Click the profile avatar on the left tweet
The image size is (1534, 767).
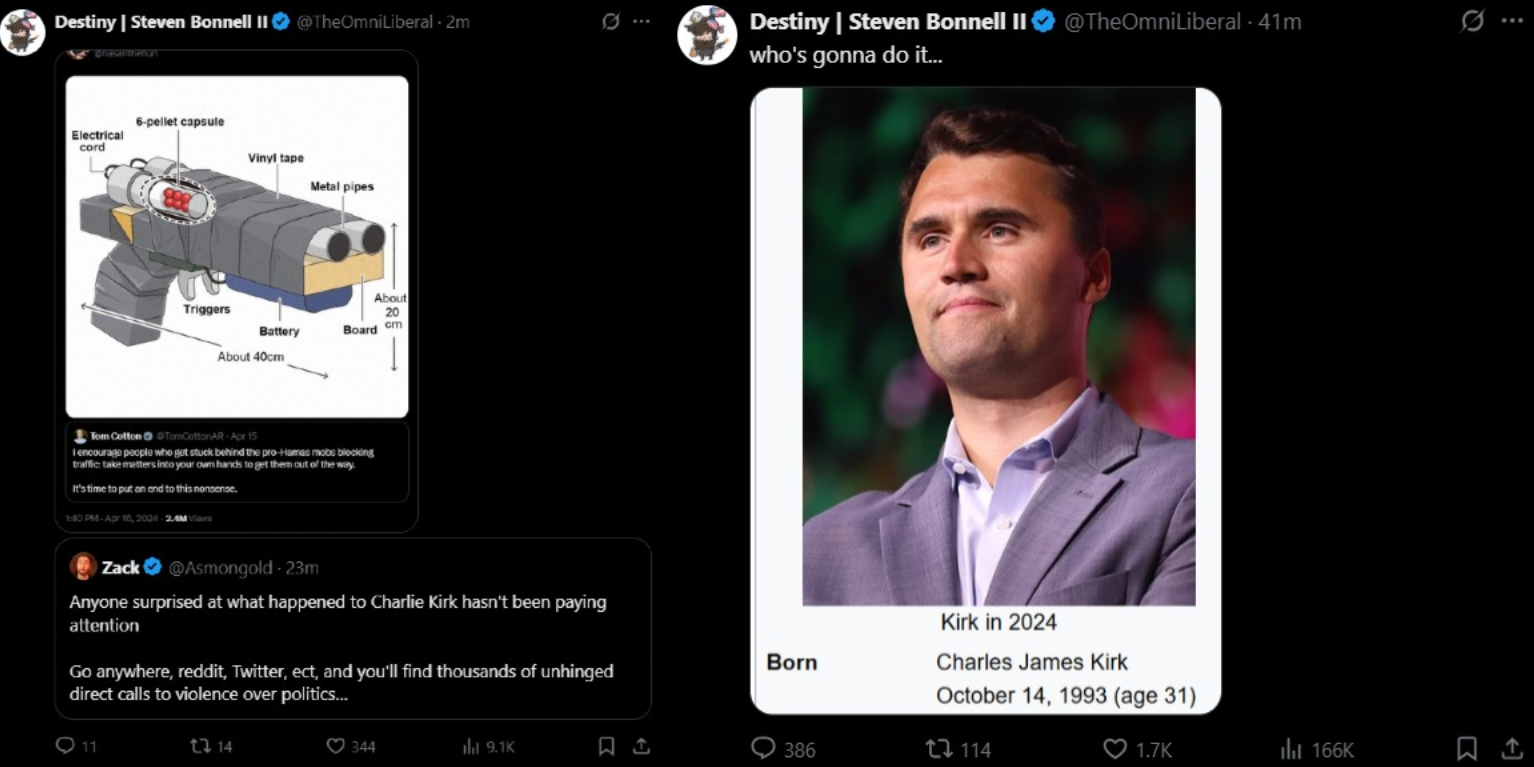pyautogui.click(x=22, y=32)
